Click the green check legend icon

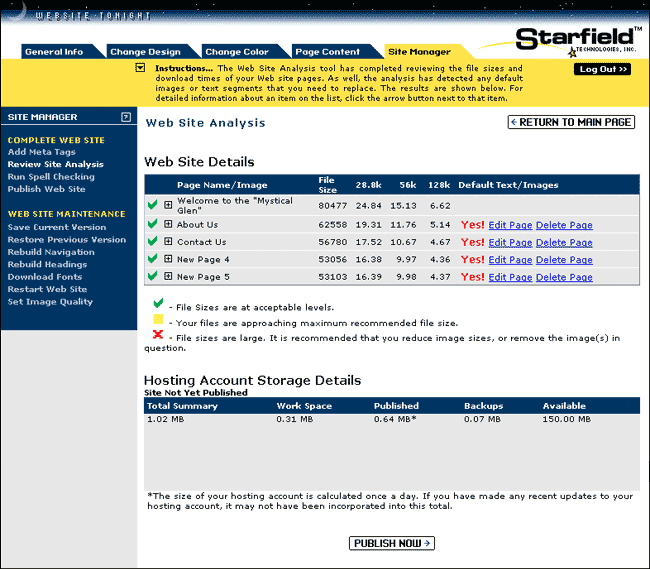point(158,303)
